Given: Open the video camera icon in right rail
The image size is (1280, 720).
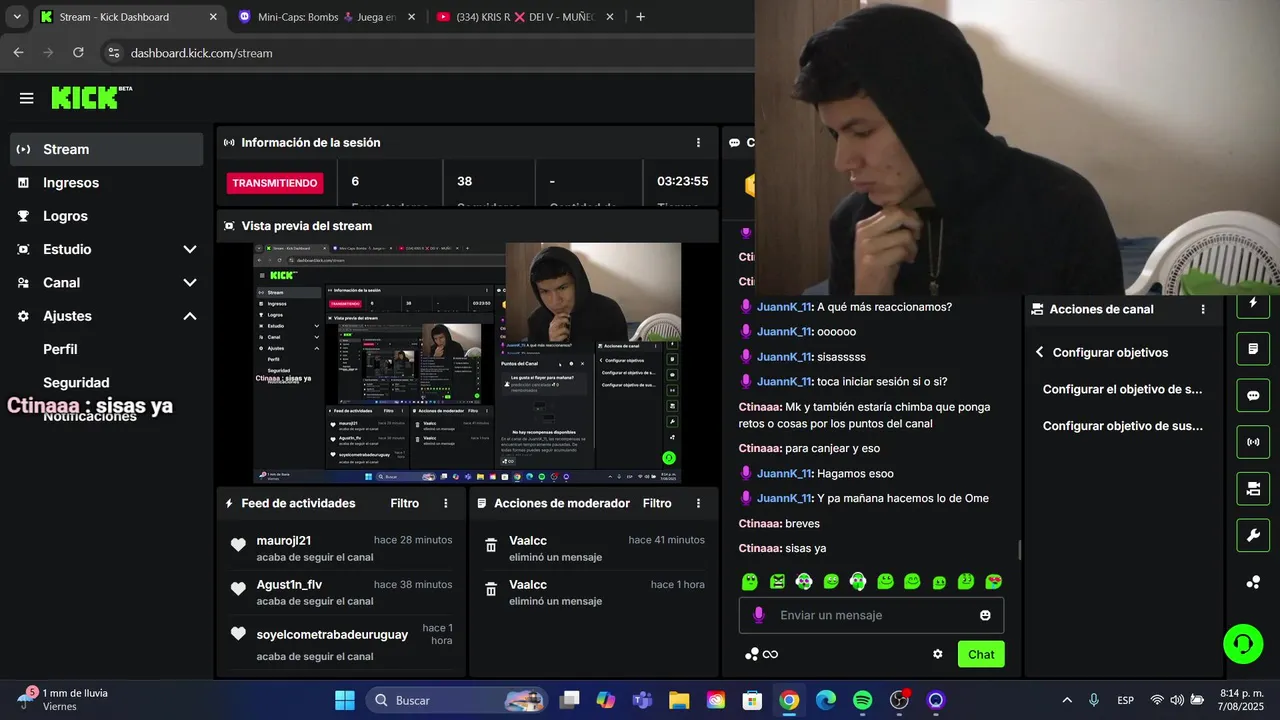Looking at the screenshot, I should (x=1253, y=489).
